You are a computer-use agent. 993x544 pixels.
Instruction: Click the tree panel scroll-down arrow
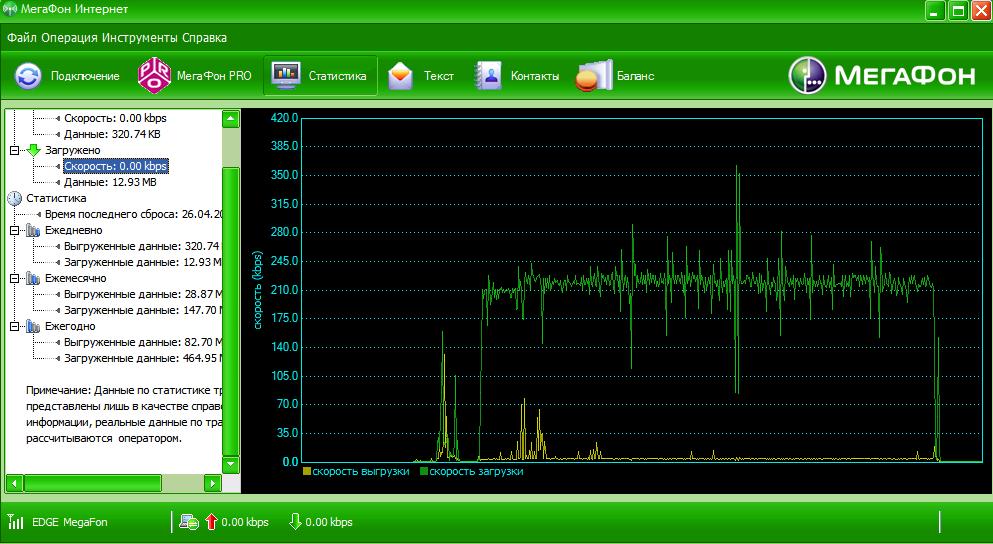[231, 465]
